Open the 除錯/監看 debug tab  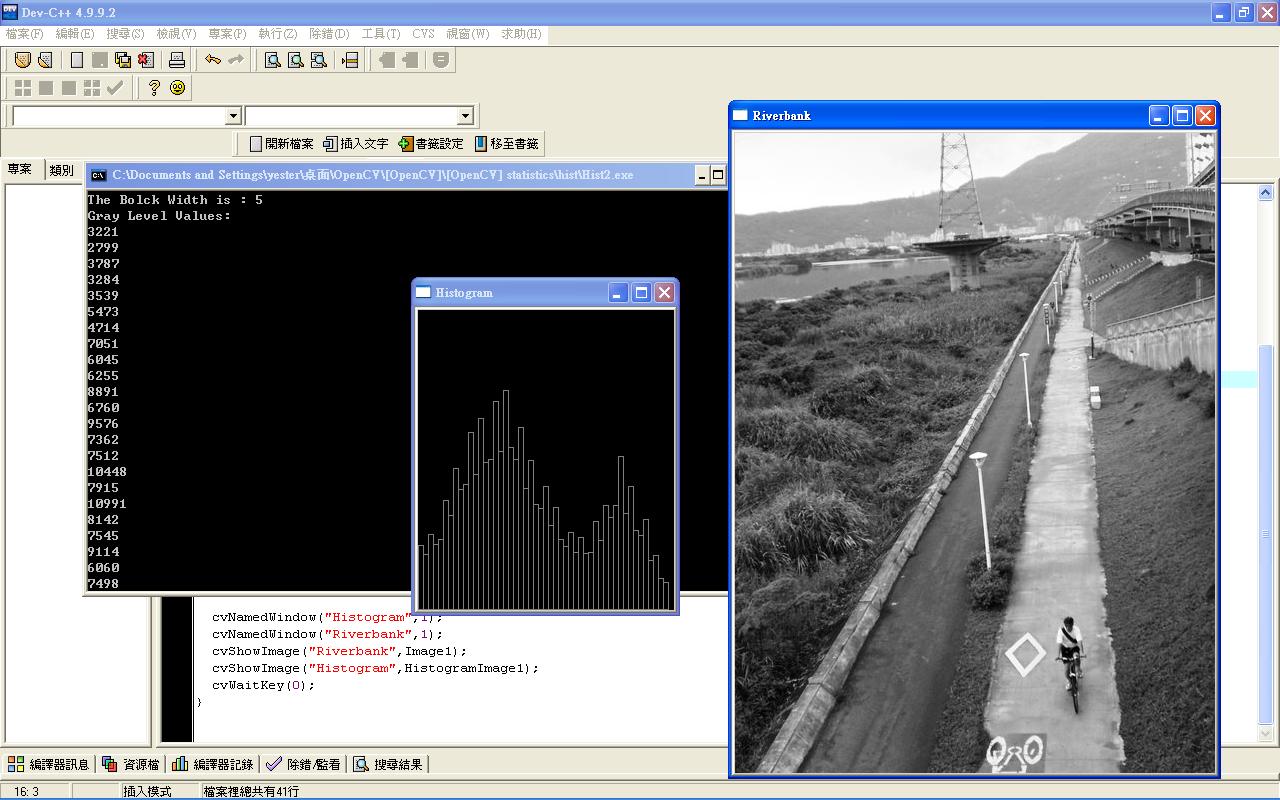coord(303,764)
